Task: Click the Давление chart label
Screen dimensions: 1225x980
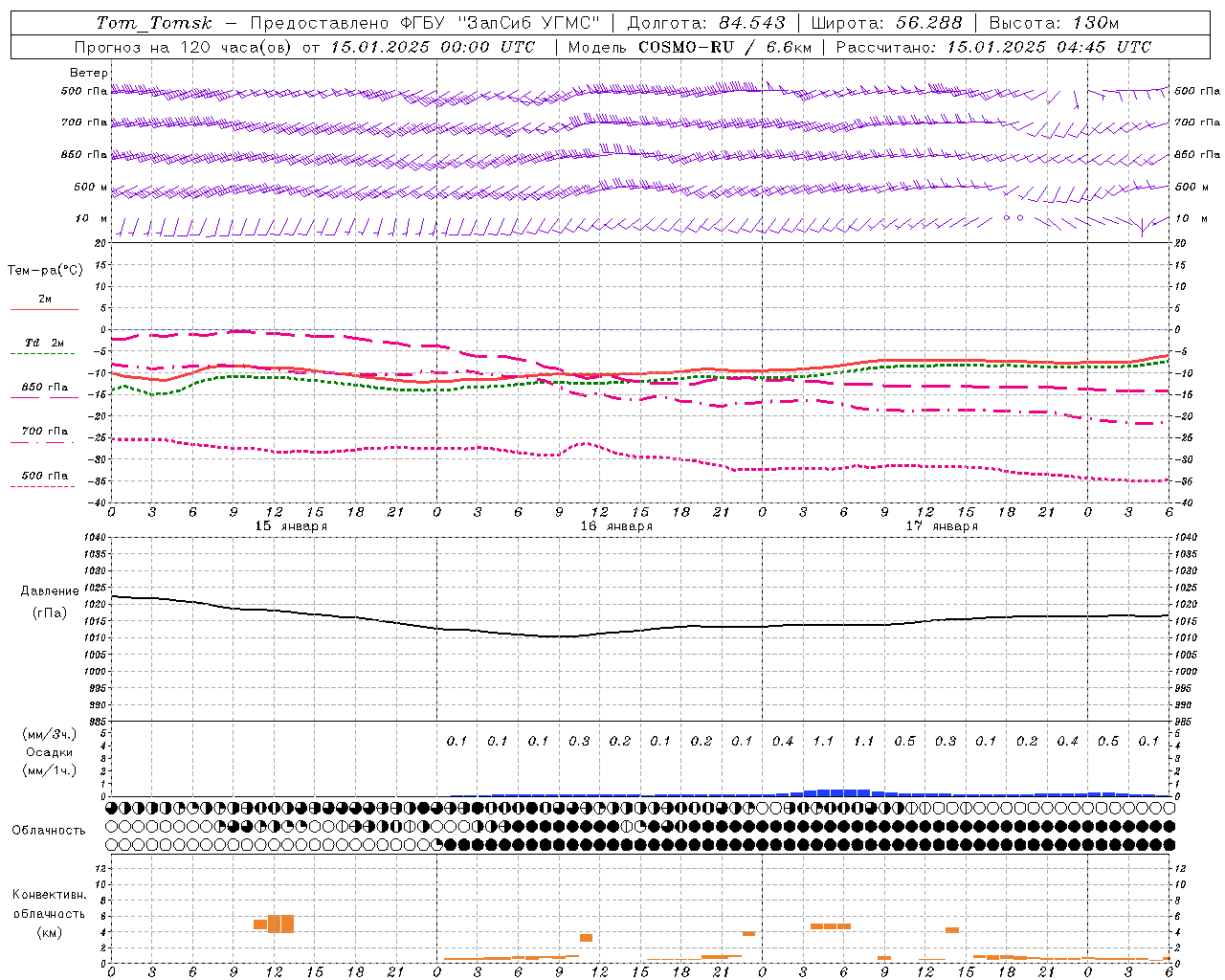Action: tap(48, 591)
